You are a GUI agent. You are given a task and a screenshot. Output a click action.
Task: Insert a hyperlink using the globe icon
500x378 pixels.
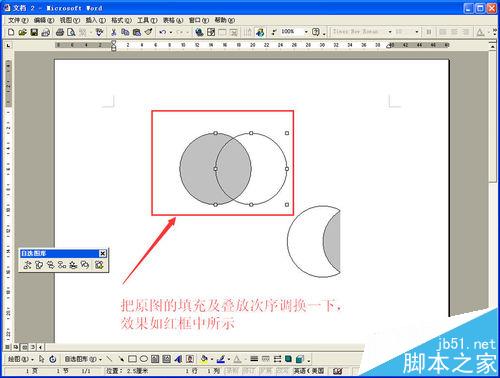coord(199,32)
